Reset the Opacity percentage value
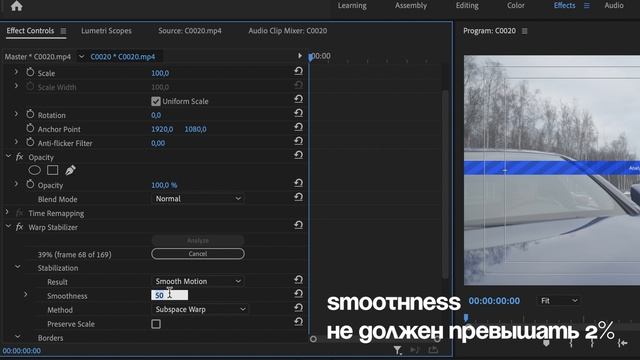This screenshot has width=640, height=360. (298, 183)
